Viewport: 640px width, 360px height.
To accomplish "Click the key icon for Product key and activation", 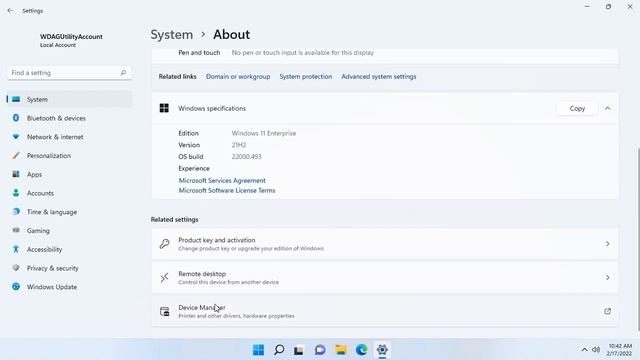I will point(164,244).
